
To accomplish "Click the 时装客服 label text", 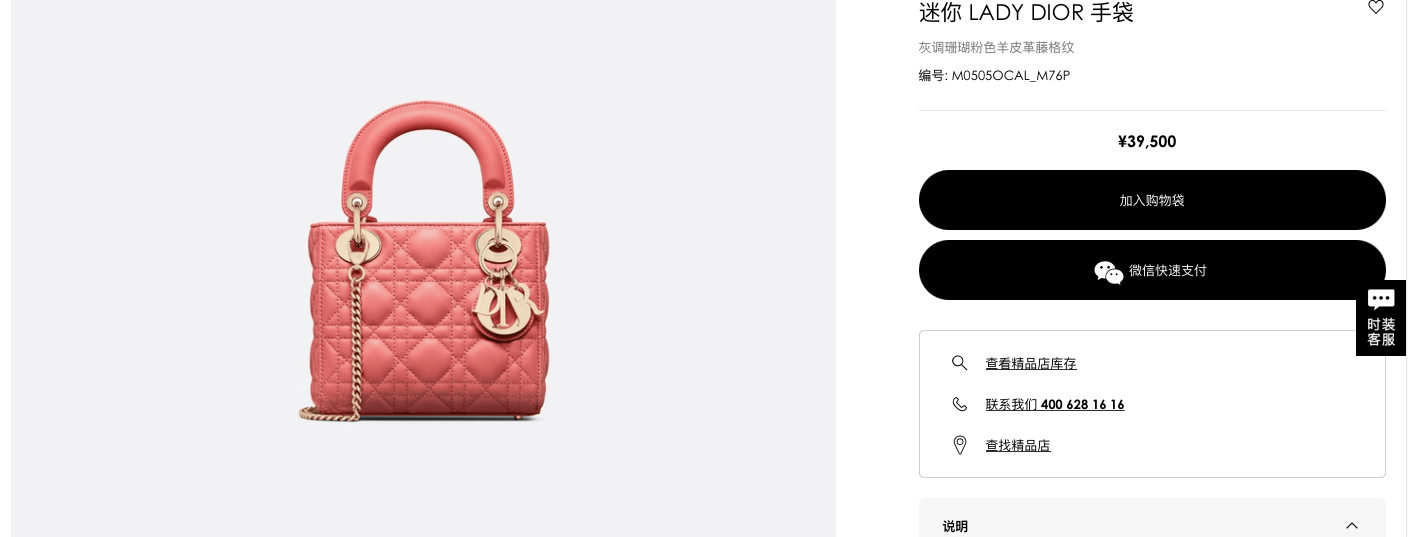I will [1381, 332].
